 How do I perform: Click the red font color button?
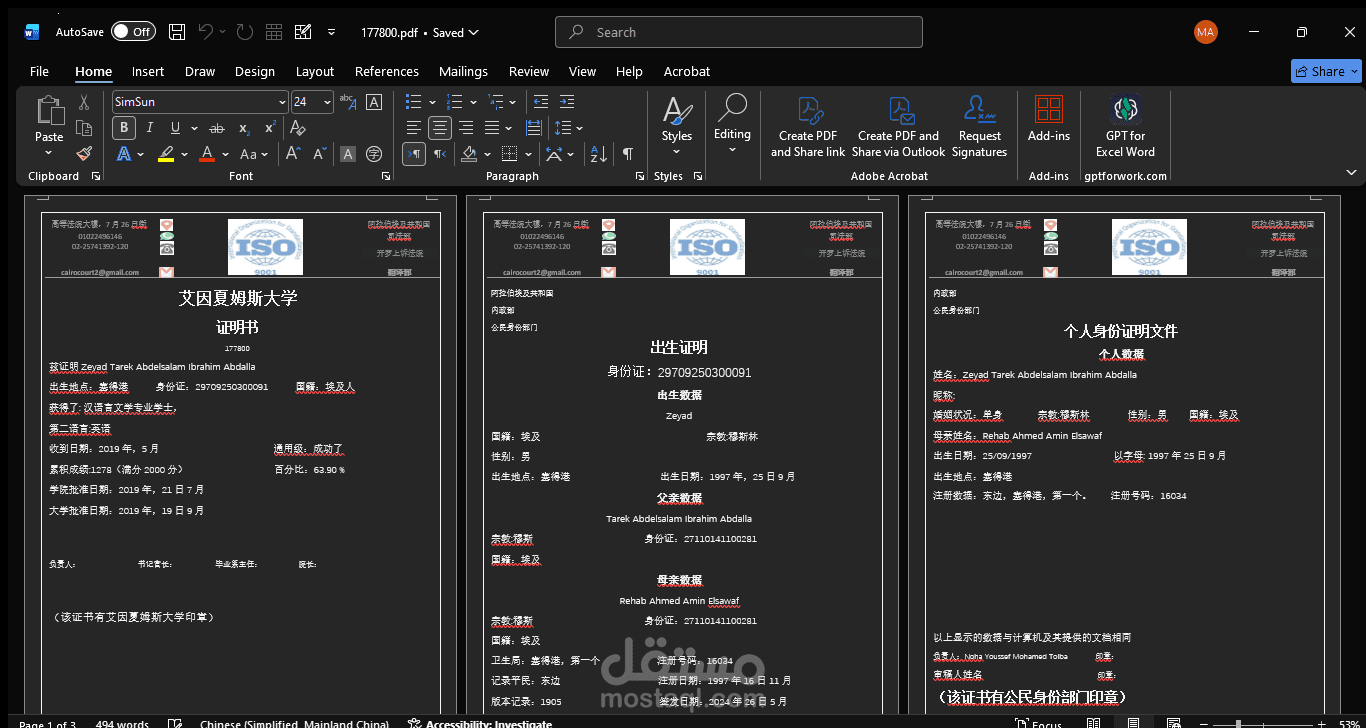[x=207, y=154]
